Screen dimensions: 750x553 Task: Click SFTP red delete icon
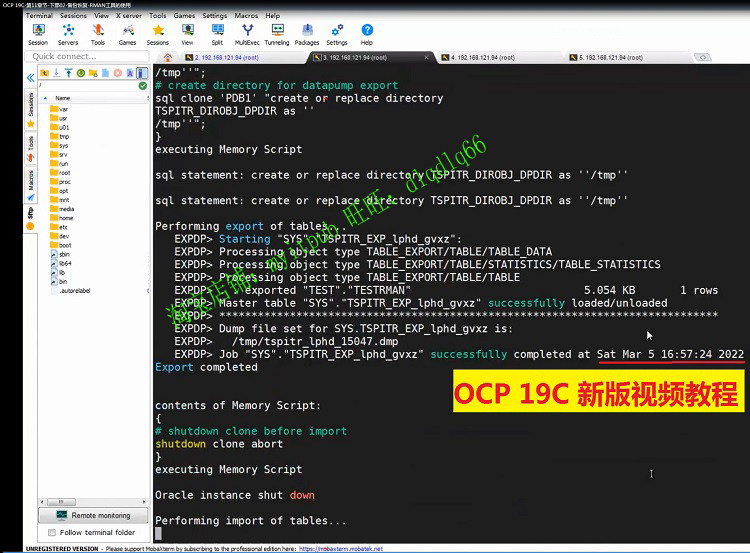pos(118,73)
